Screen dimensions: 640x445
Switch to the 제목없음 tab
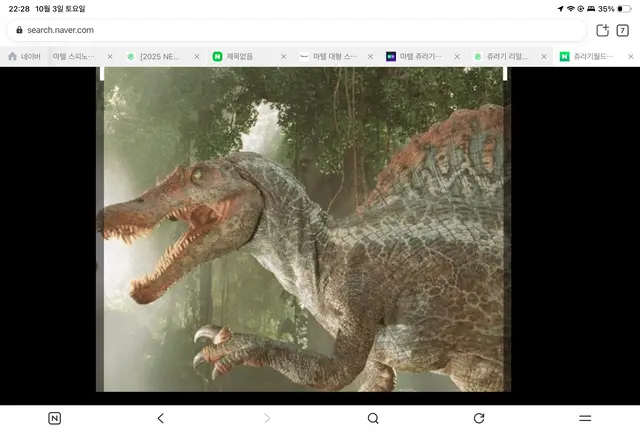(x=240, y=56)
